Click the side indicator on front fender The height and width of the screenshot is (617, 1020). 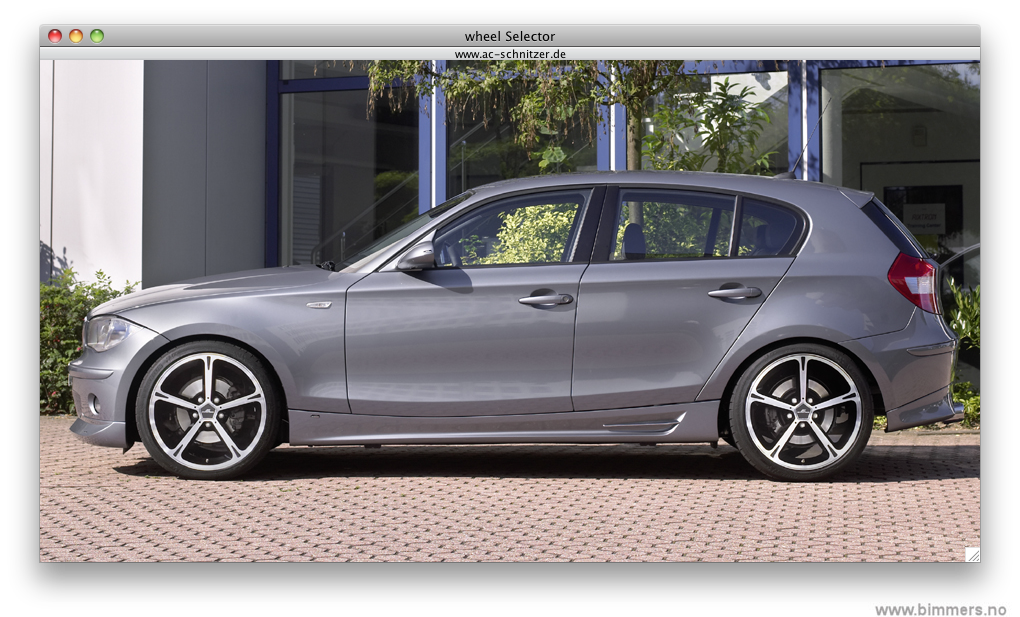[318, 304]
